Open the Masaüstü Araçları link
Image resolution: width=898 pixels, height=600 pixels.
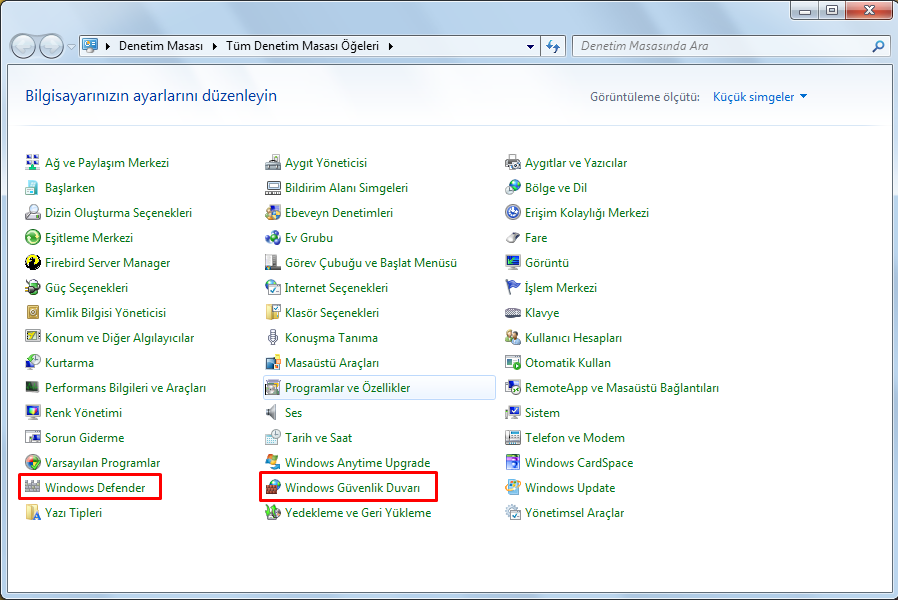(x=332, y=363)
